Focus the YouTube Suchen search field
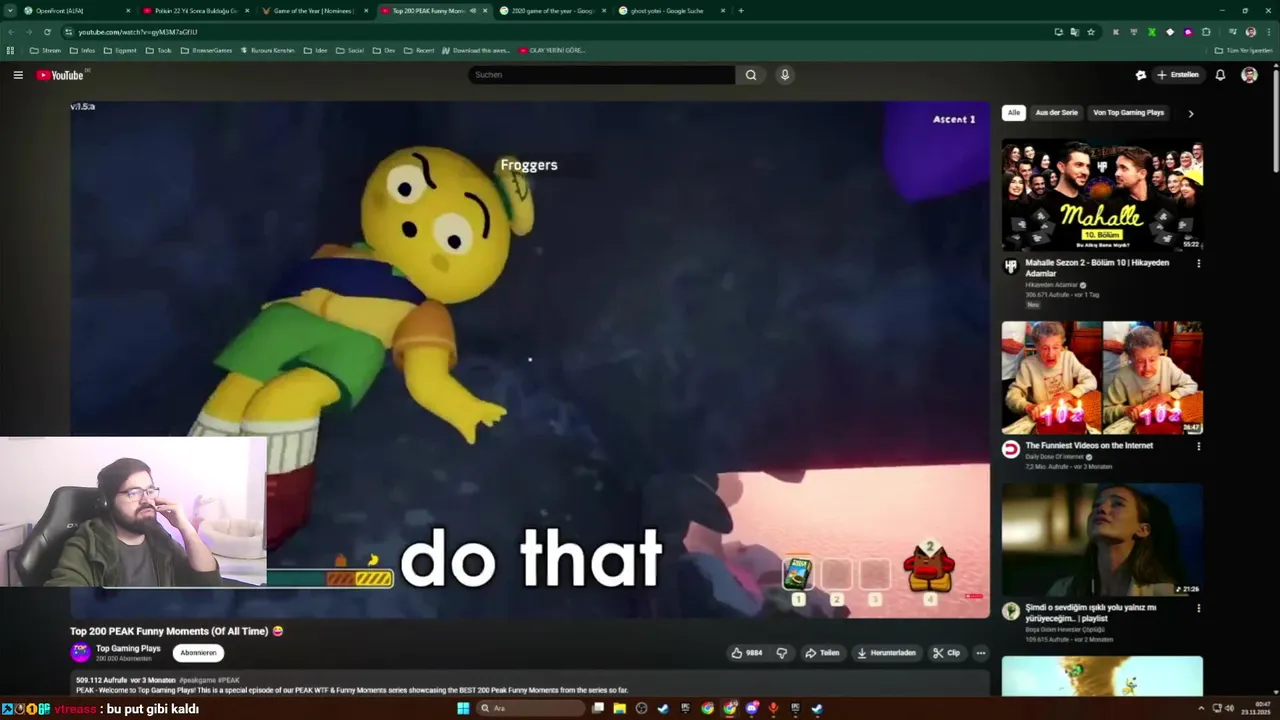Screen dimensions: 1280x720 pyautogui.click(x=601, y=75)
